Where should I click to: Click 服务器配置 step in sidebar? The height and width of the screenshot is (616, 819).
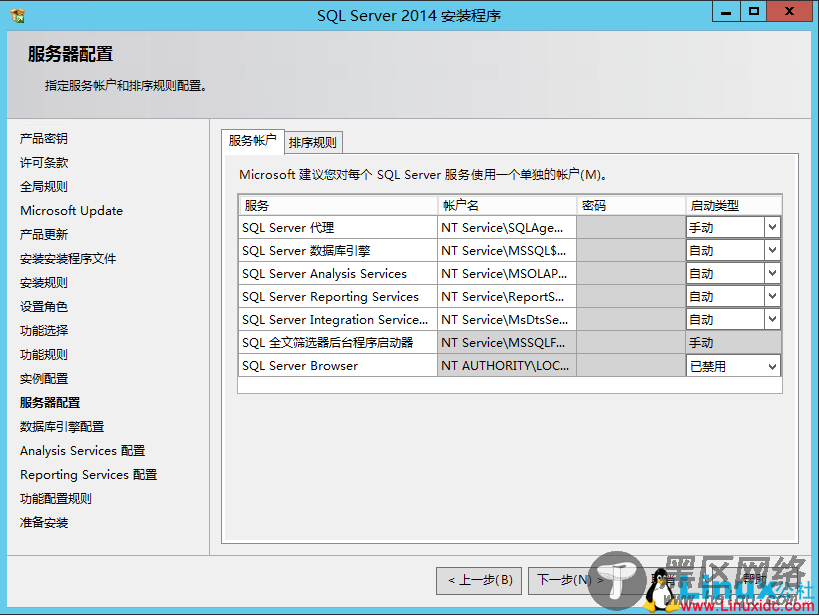pyautogui.click(x=50, y=403)
